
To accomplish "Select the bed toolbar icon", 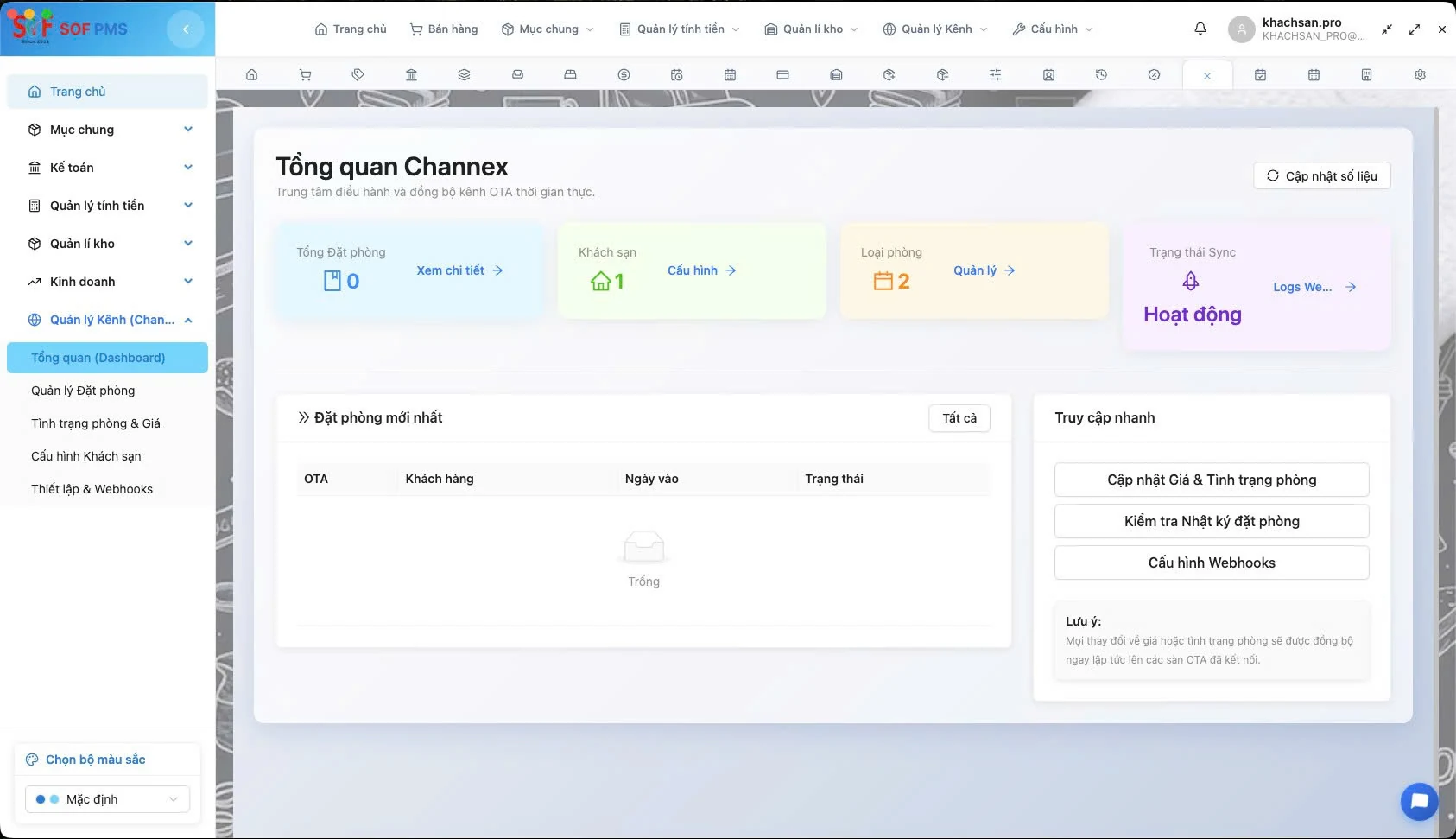I will pos(570,75).
